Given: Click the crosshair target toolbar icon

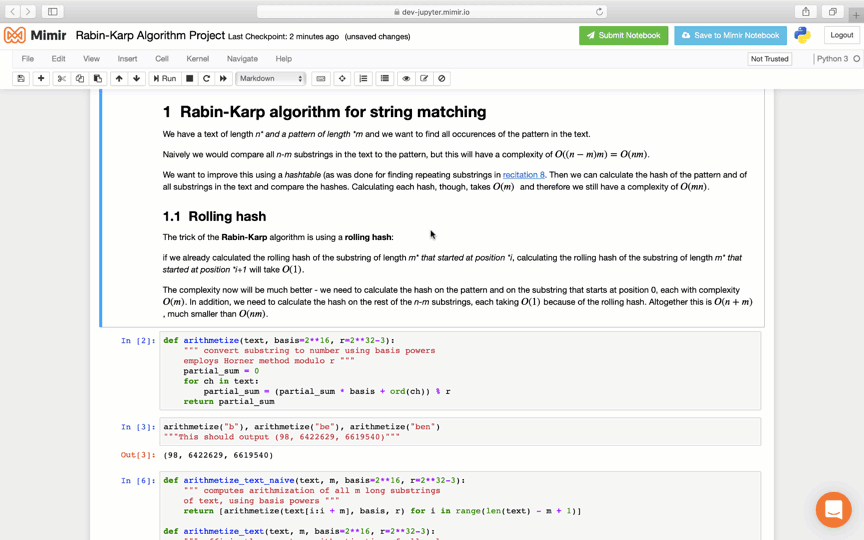Looking at the screenshot, I should pyautogui.click(x=342, y=78).
